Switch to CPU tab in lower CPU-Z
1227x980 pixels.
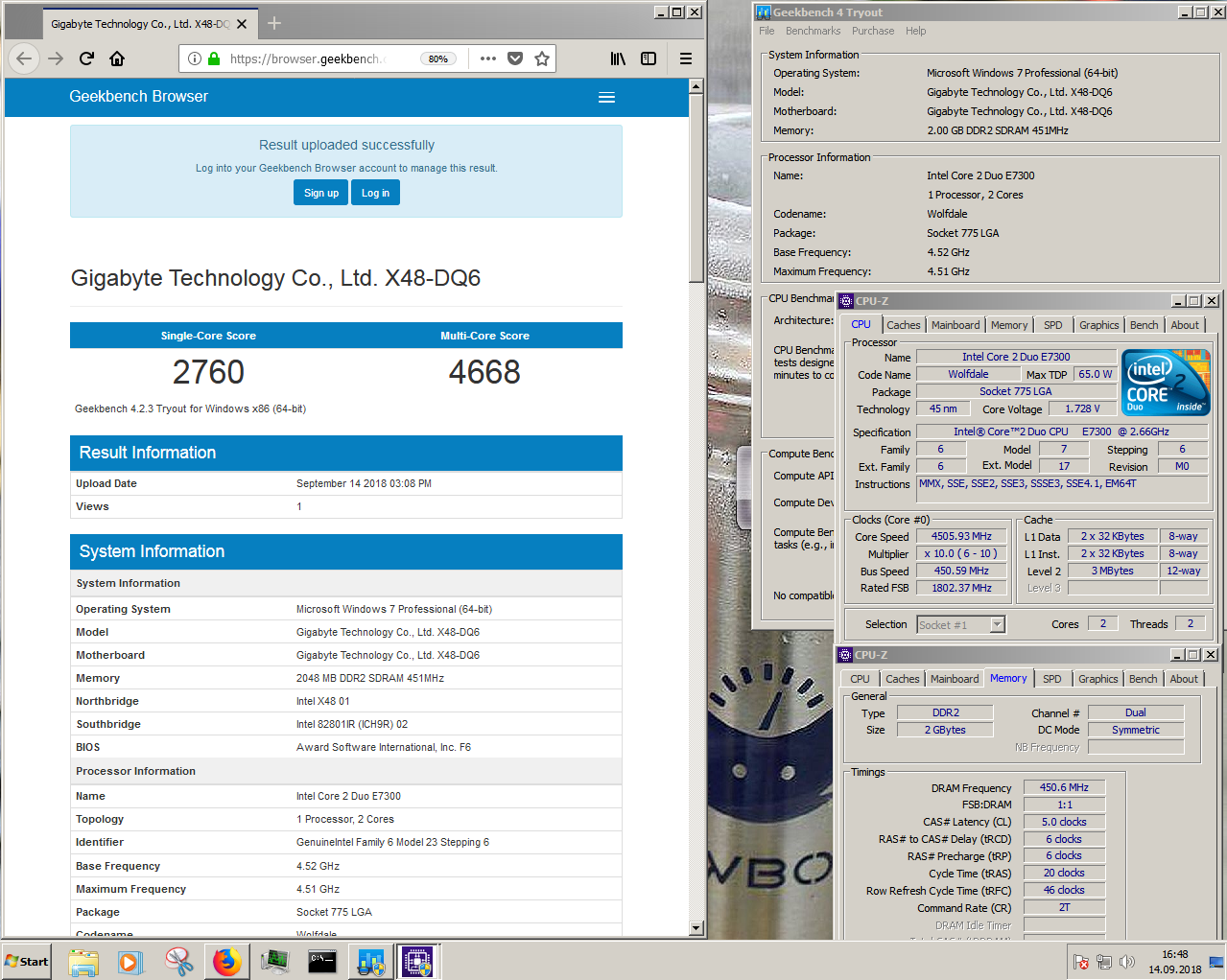(861, 679)
